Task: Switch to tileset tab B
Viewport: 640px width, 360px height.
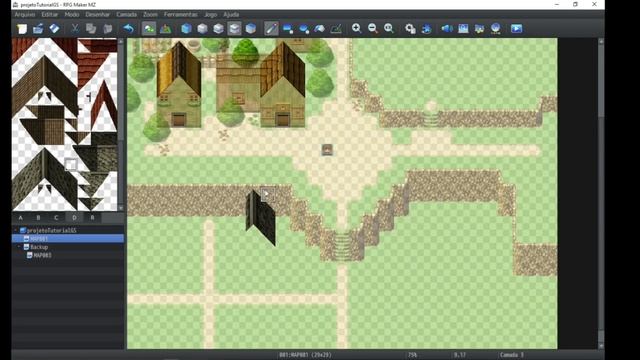Action: pos(38,218)
